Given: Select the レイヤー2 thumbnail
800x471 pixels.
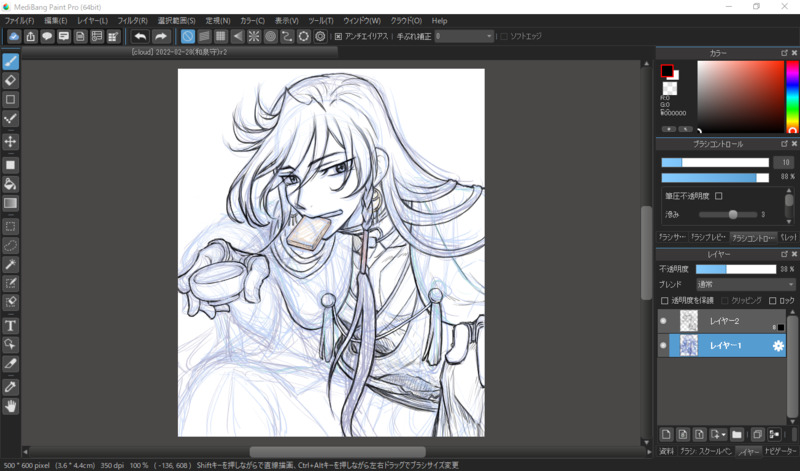Looking at the screenshot, I should 688,321.
